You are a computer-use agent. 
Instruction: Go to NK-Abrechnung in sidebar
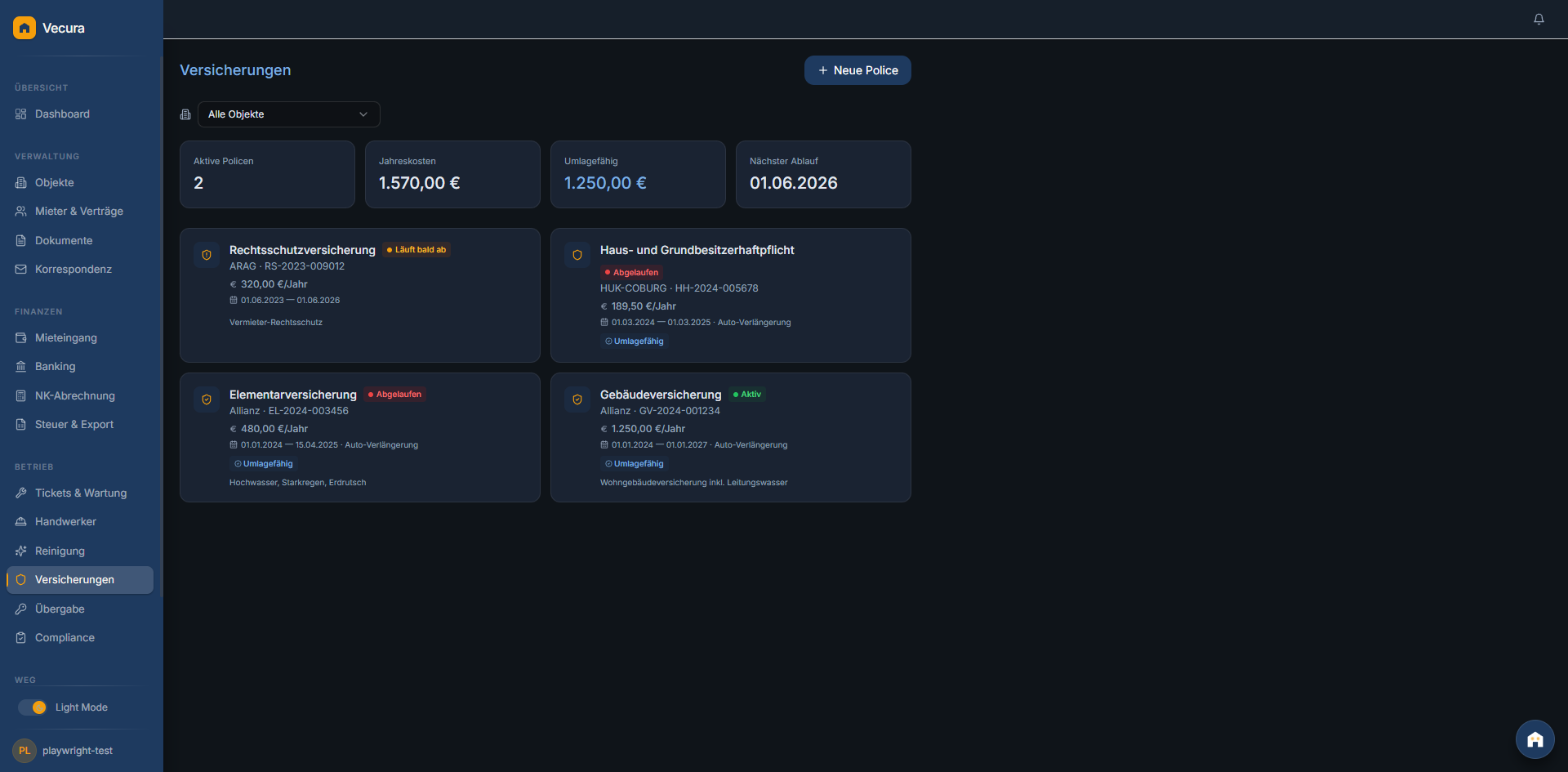pyautogui.click(x=74, y=395)
